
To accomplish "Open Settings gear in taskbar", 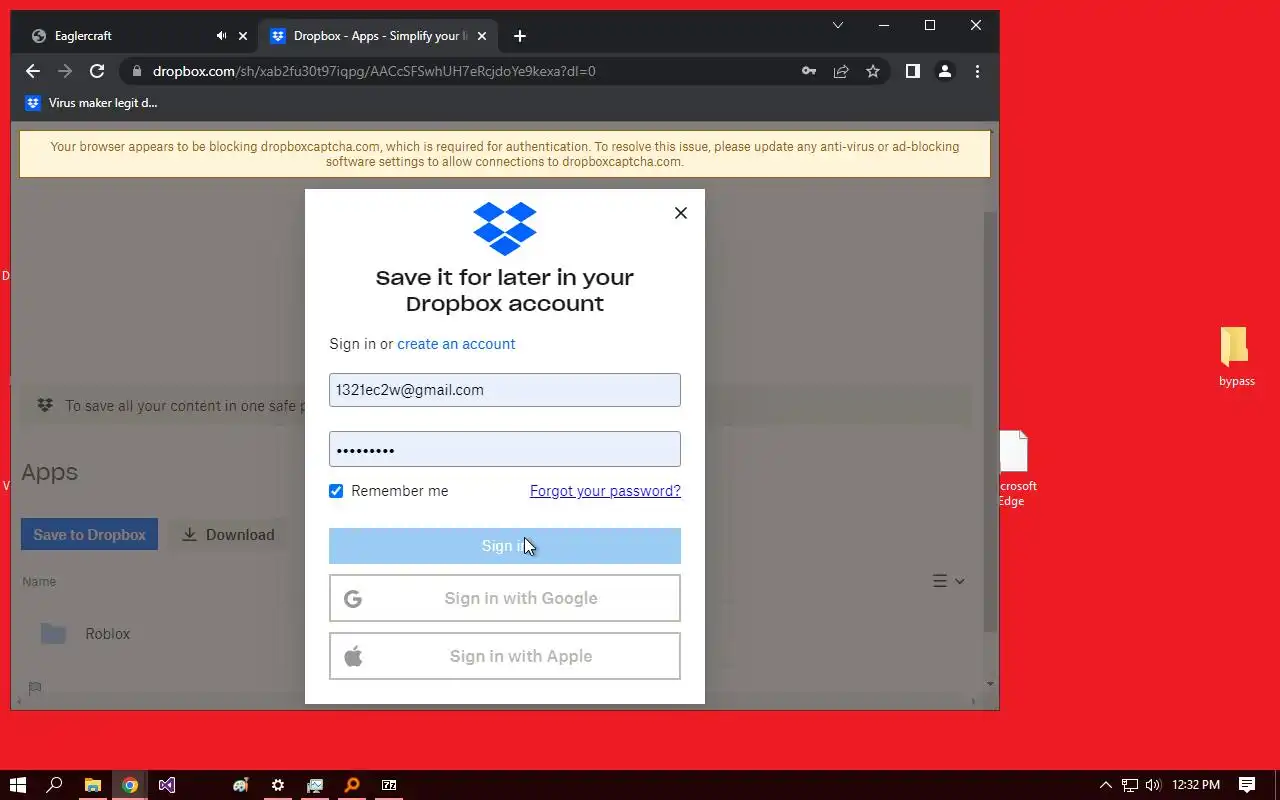I will point(278,785).
